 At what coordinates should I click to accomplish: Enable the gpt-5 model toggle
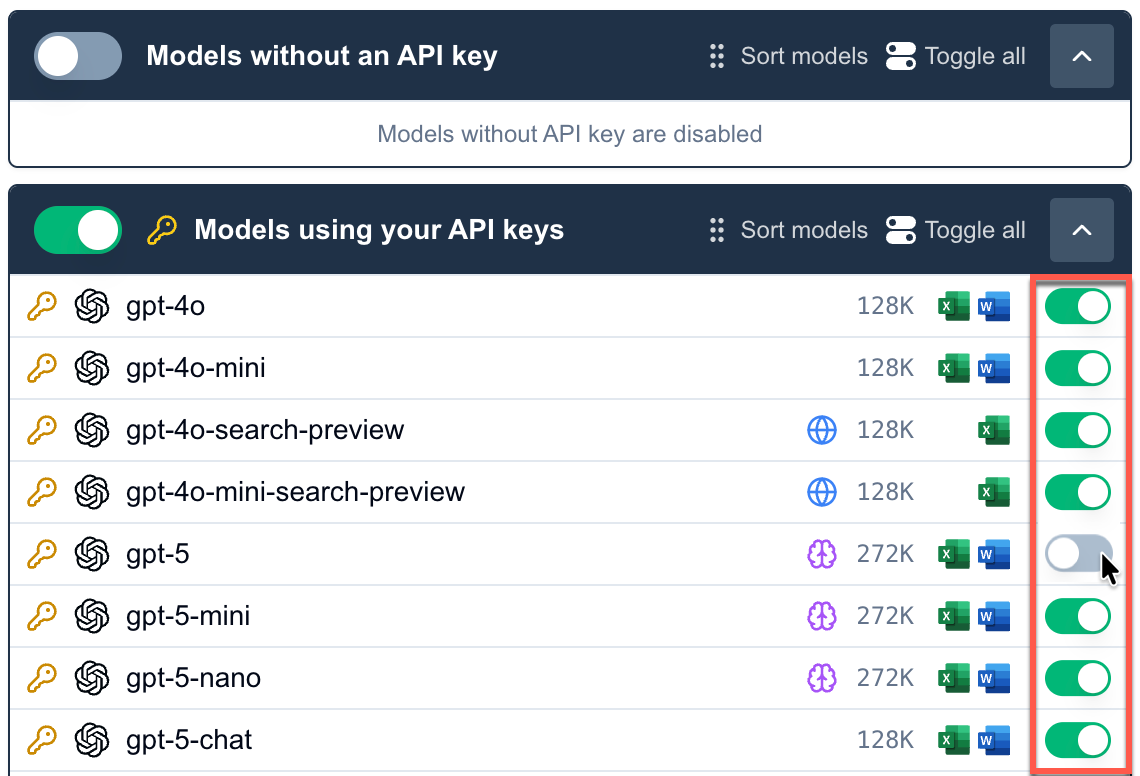click(x=1078, y=553)
